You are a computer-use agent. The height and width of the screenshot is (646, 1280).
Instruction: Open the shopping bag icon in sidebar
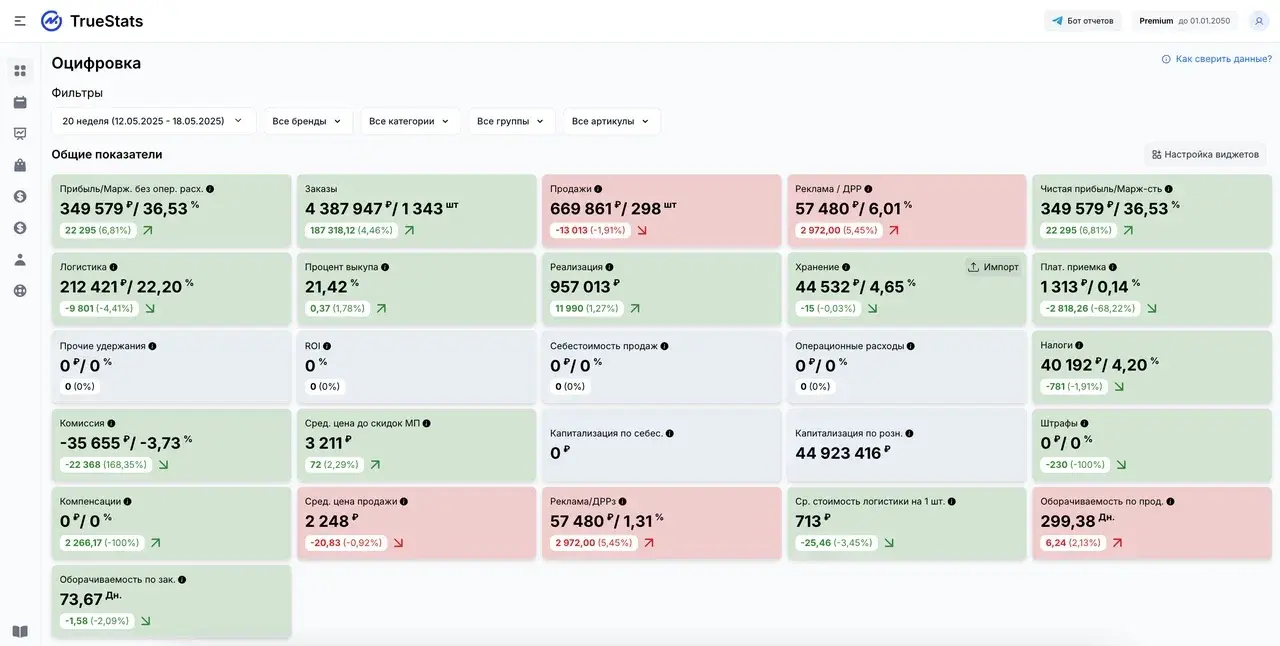click(20, 165)
